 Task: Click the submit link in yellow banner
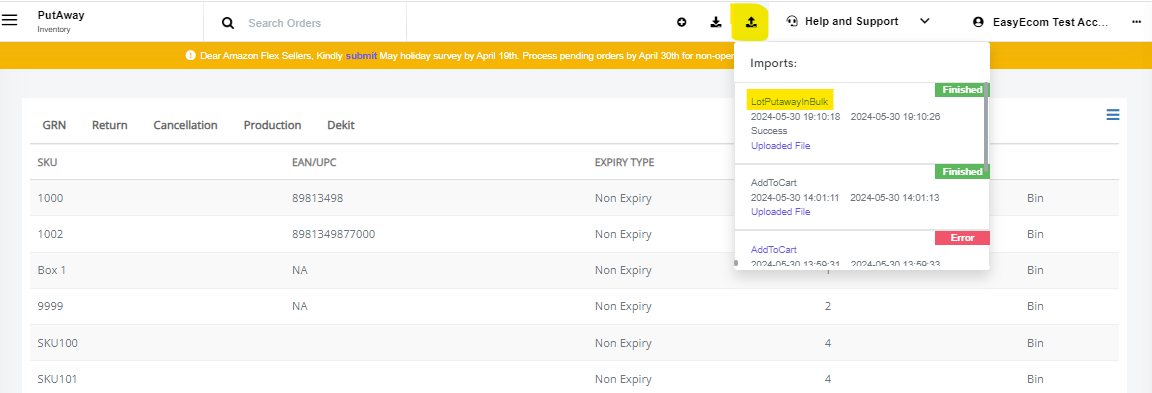point(361,55)
